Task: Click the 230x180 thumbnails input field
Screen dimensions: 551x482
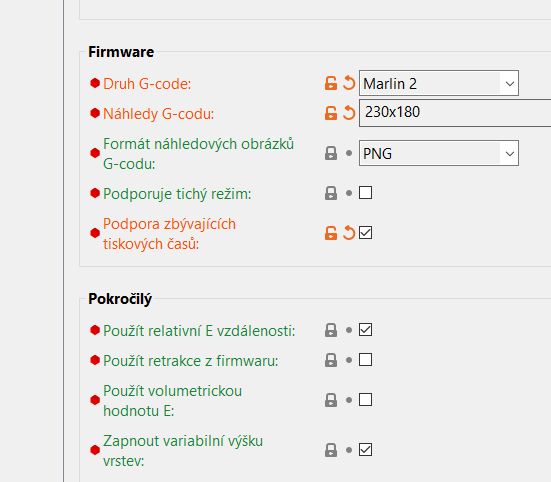Action: tap(455, 113)
